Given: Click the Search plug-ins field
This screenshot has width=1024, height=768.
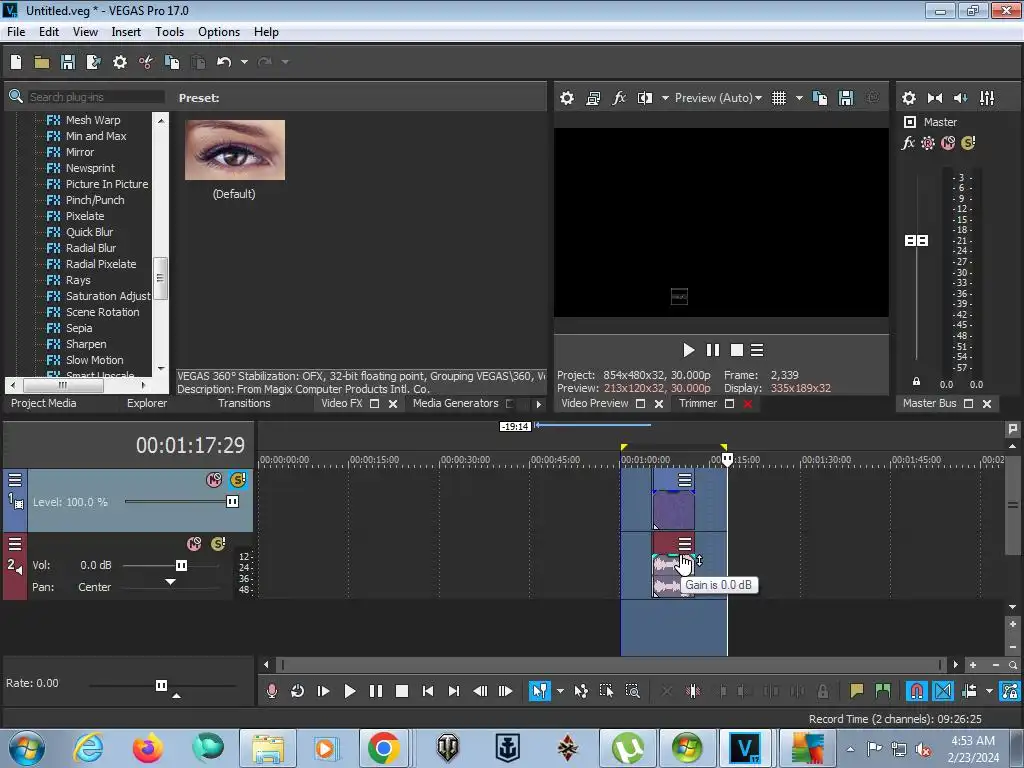Looking at the screenshot, I should (95, 97).
